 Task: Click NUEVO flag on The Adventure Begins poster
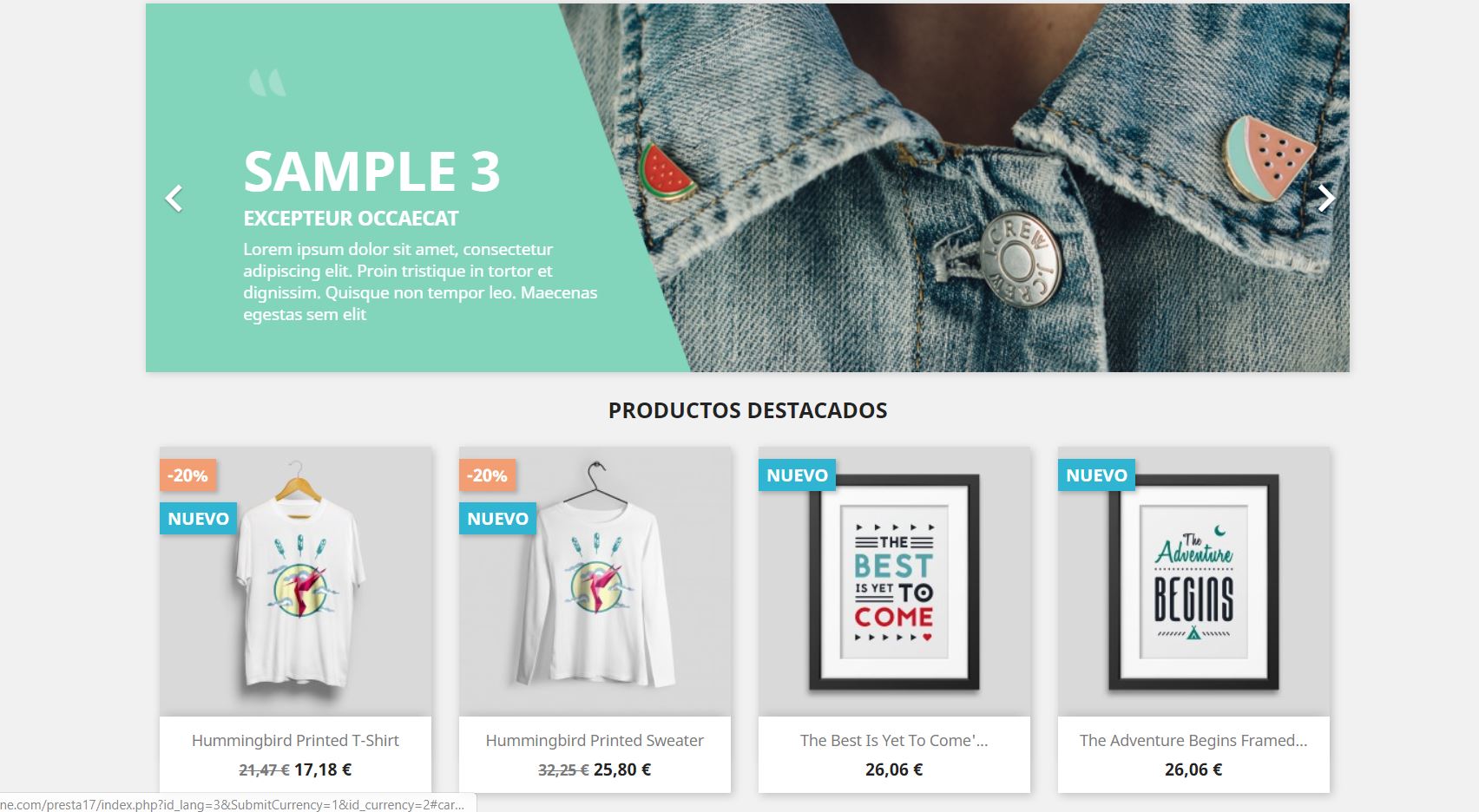[1097, 475]
